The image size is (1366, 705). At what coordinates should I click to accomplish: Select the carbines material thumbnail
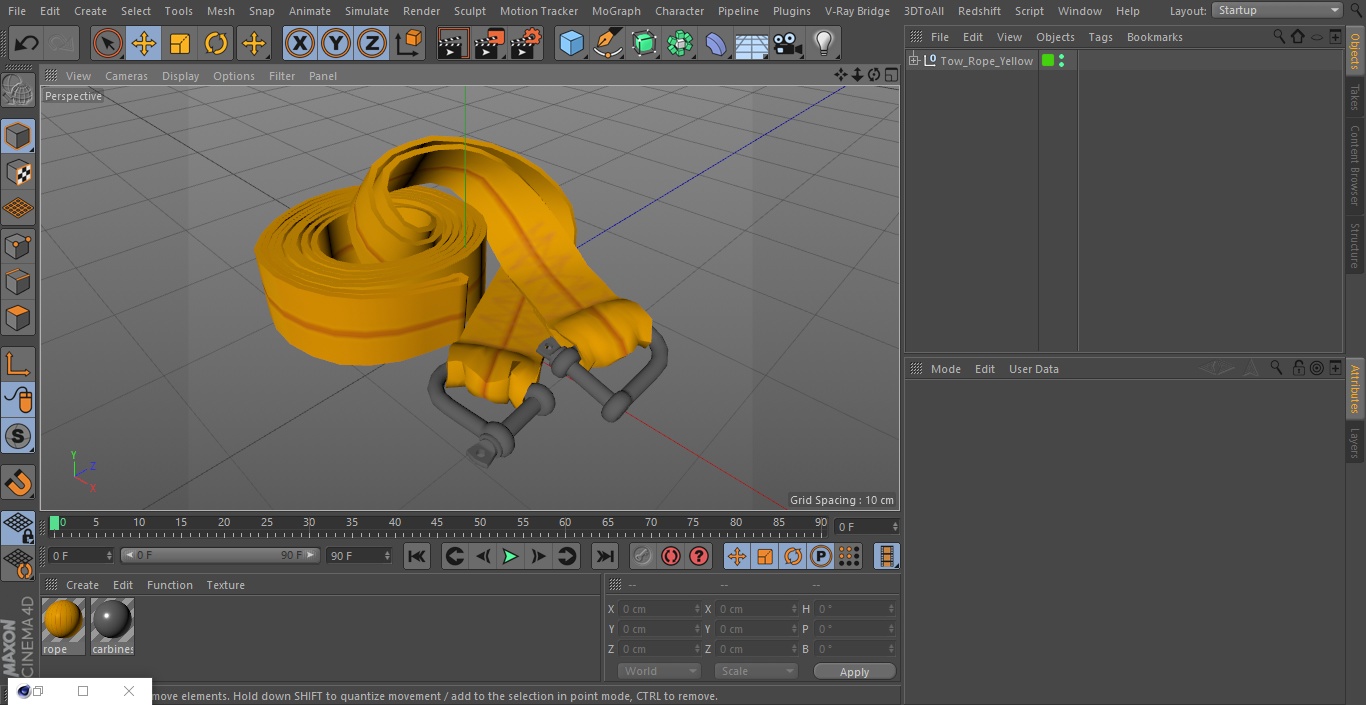point(112,620)
